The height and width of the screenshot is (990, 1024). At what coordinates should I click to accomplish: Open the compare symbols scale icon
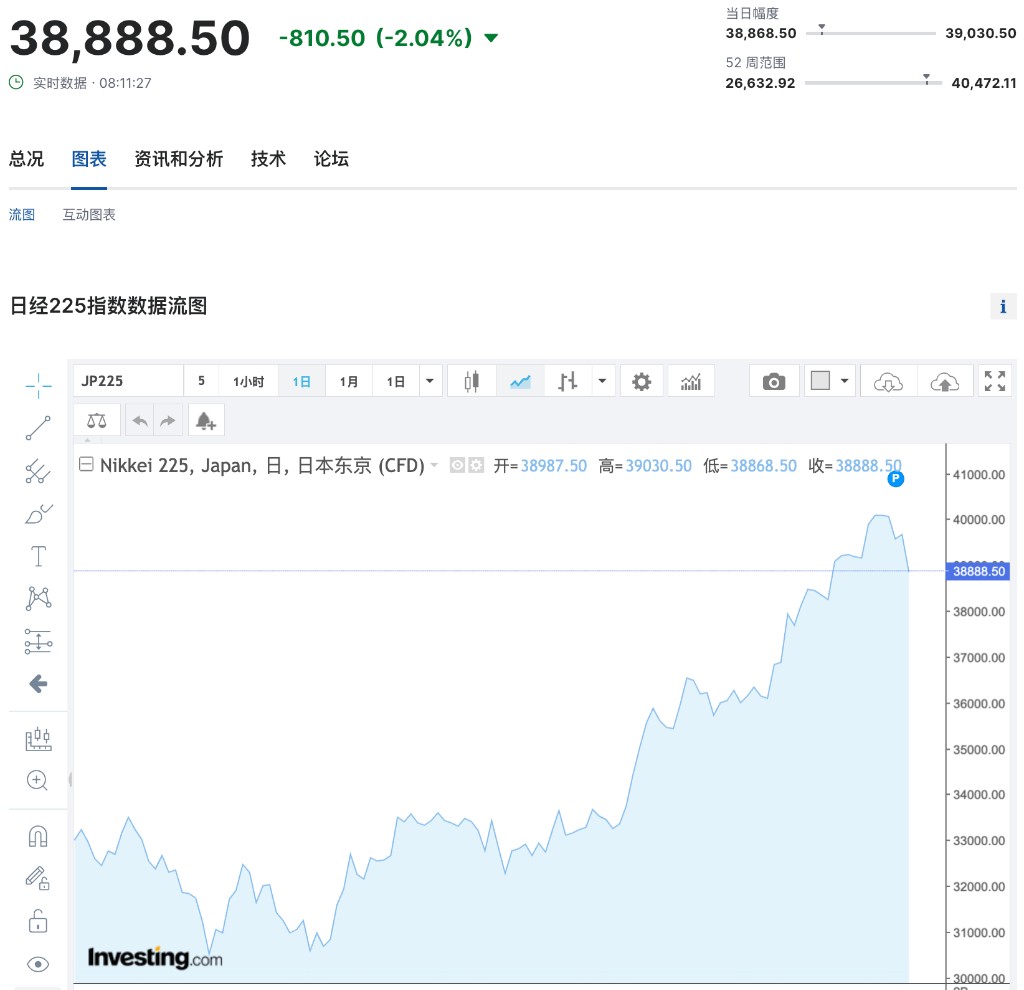96,421
